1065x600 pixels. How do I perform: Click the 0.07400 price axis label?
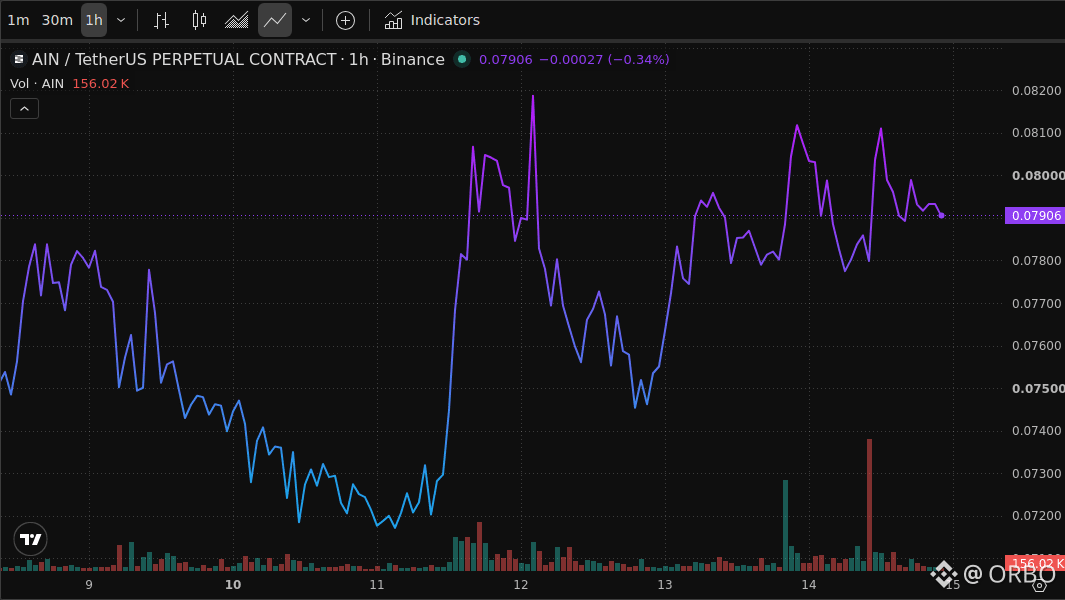[1036, 430]
